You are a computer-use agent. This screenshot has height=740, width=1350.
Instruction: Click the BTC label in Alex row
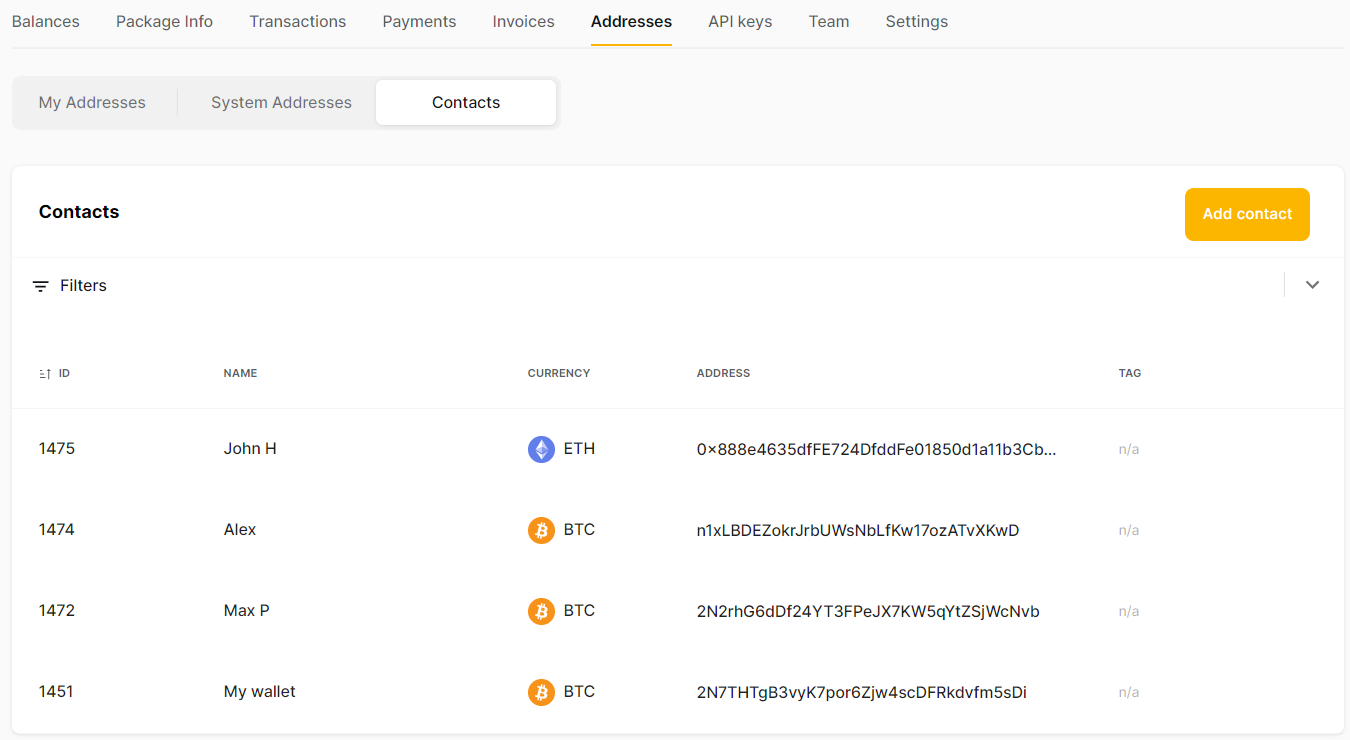pyautogui.click(x=579, y=530)
